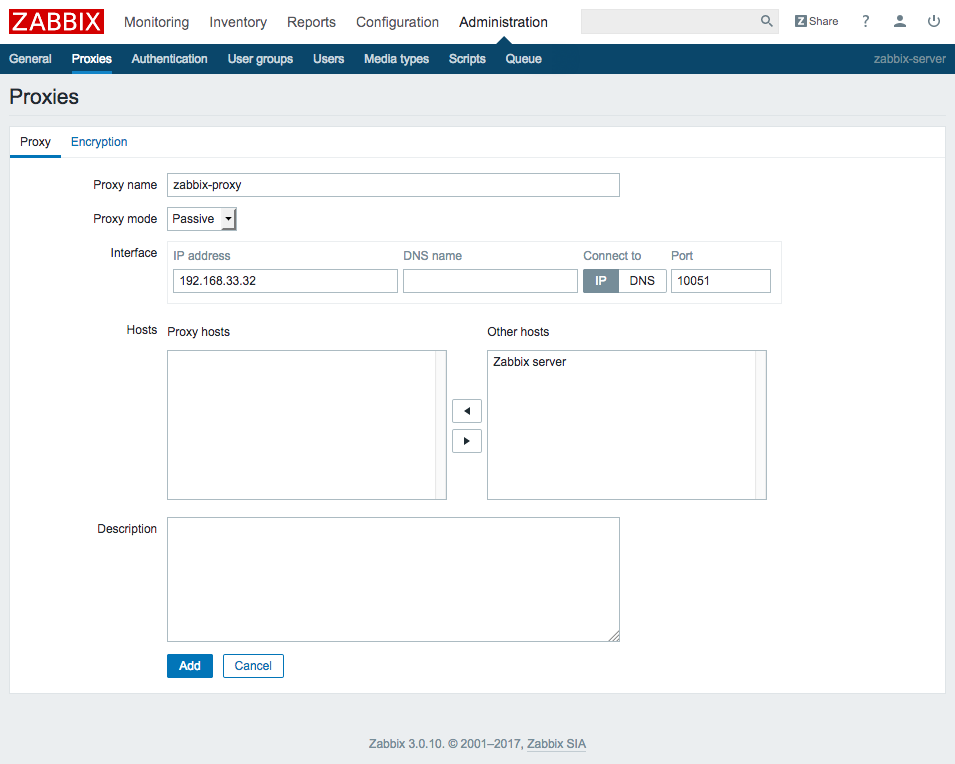The width and height of the screenshot is (955, 764).
Task: Select IP in Connect to toggle
Action: [x=601, y=281]
